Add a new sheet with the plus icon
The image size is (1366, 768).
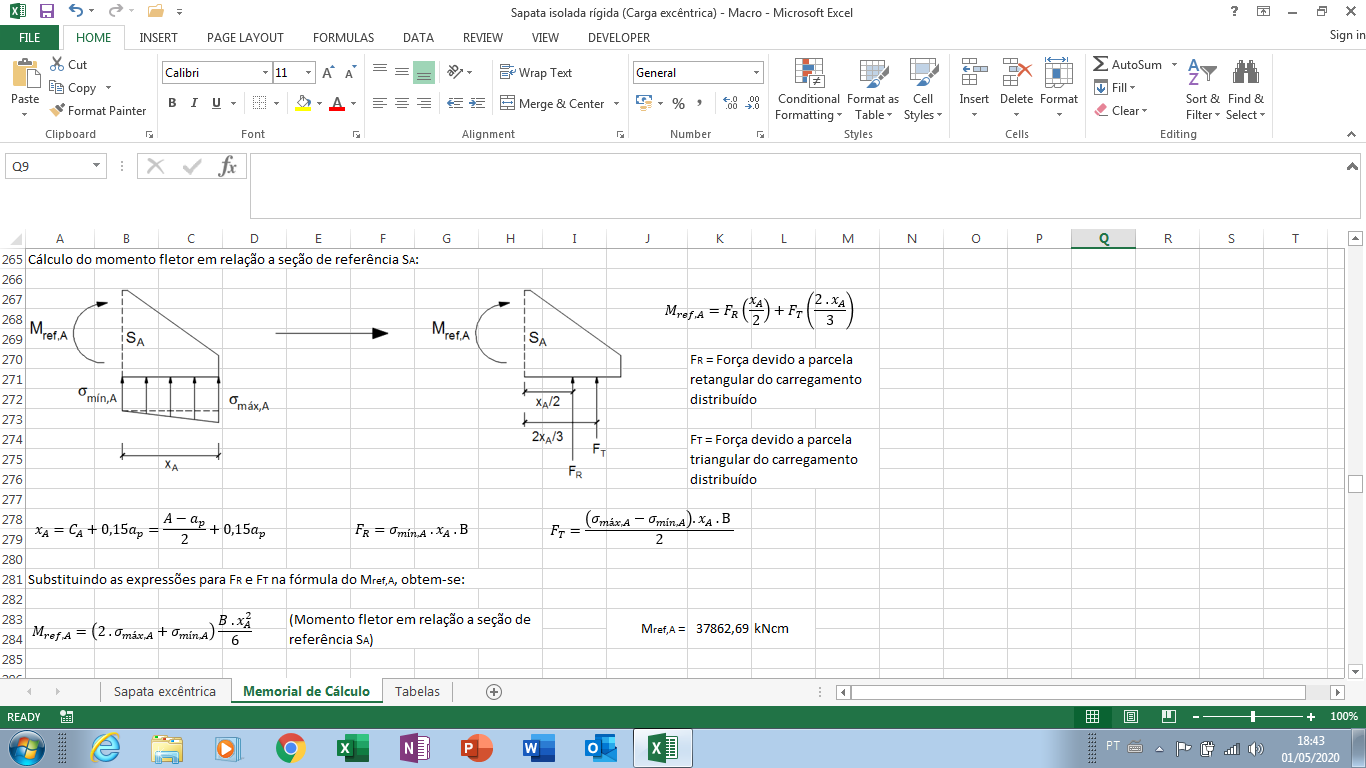tap(493, 691)
